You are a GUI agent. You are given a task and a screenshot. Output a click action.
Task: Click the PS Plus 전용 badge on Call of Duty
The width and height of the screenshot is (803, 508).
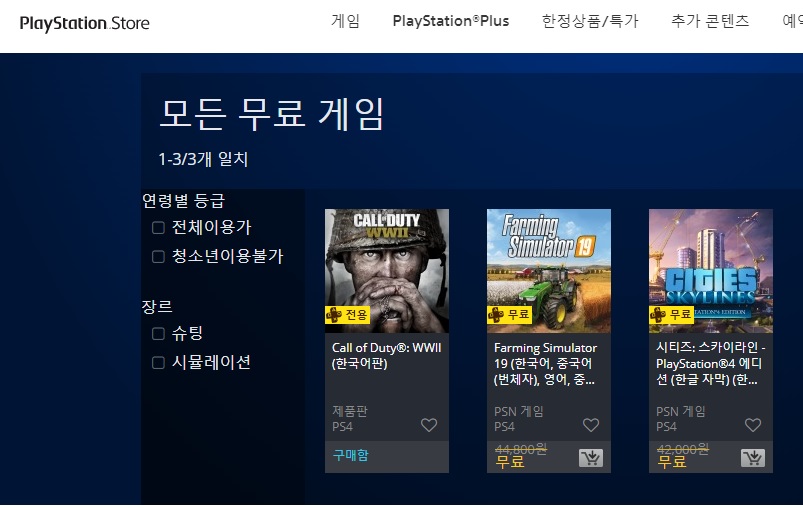(347, 314)
